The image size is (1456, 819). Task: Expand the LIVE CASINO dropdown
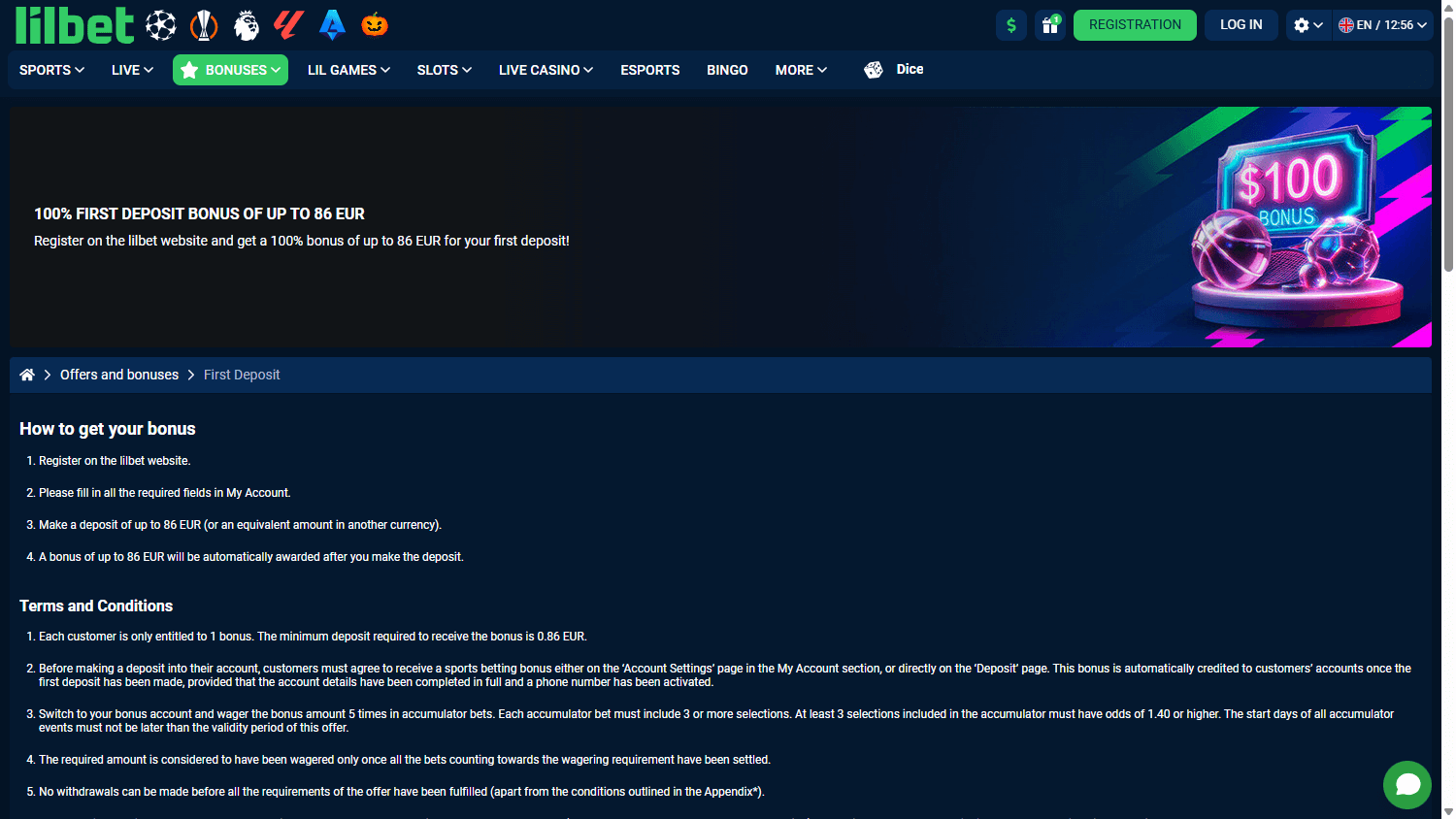(x=546, y=70)
